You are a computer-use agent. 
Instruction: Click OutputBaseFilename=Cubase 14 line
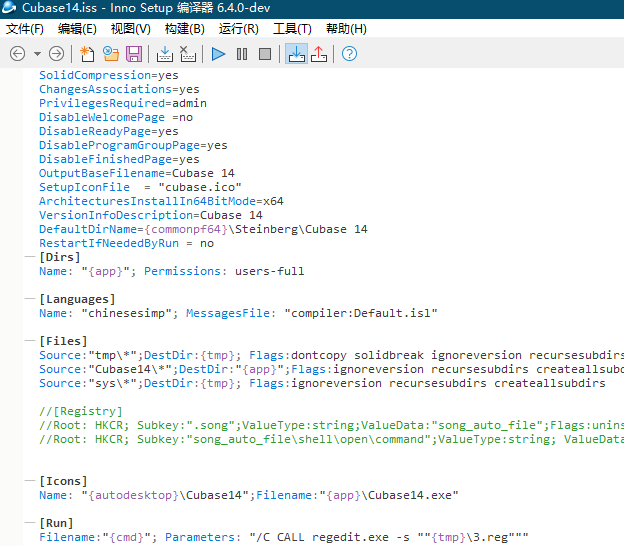136,173
